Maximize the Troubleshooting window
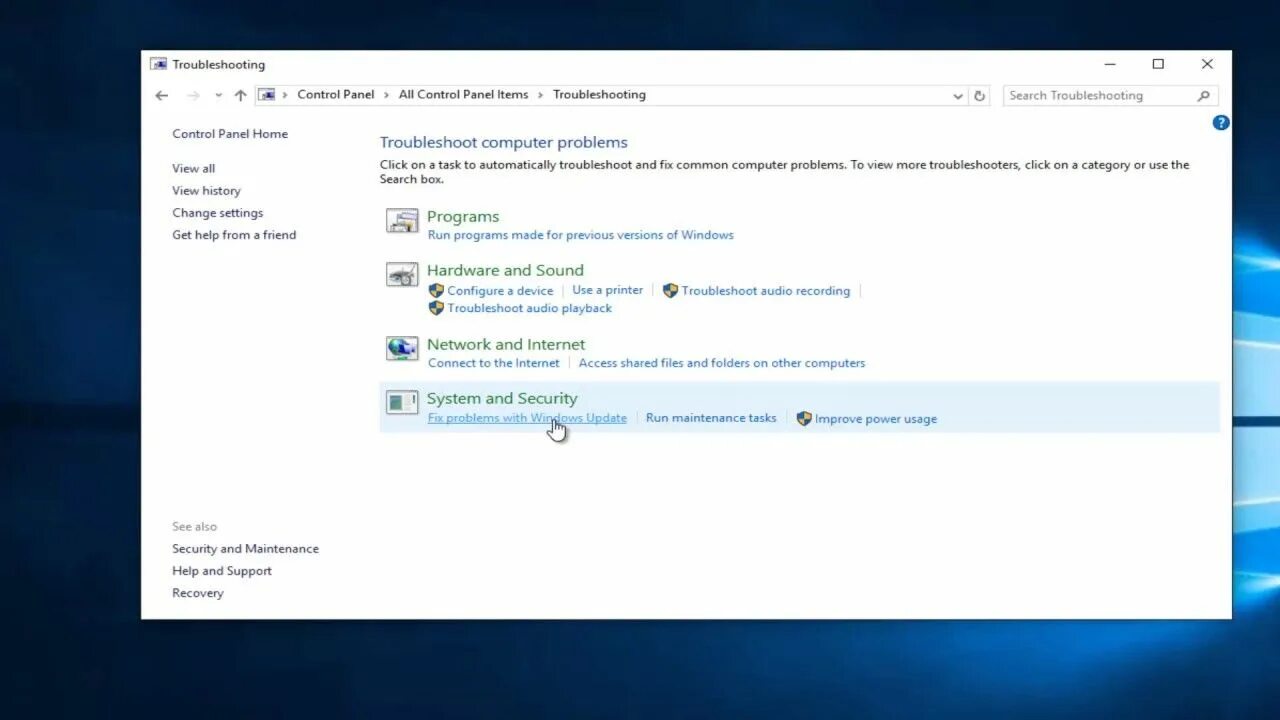 point(1158,64)
